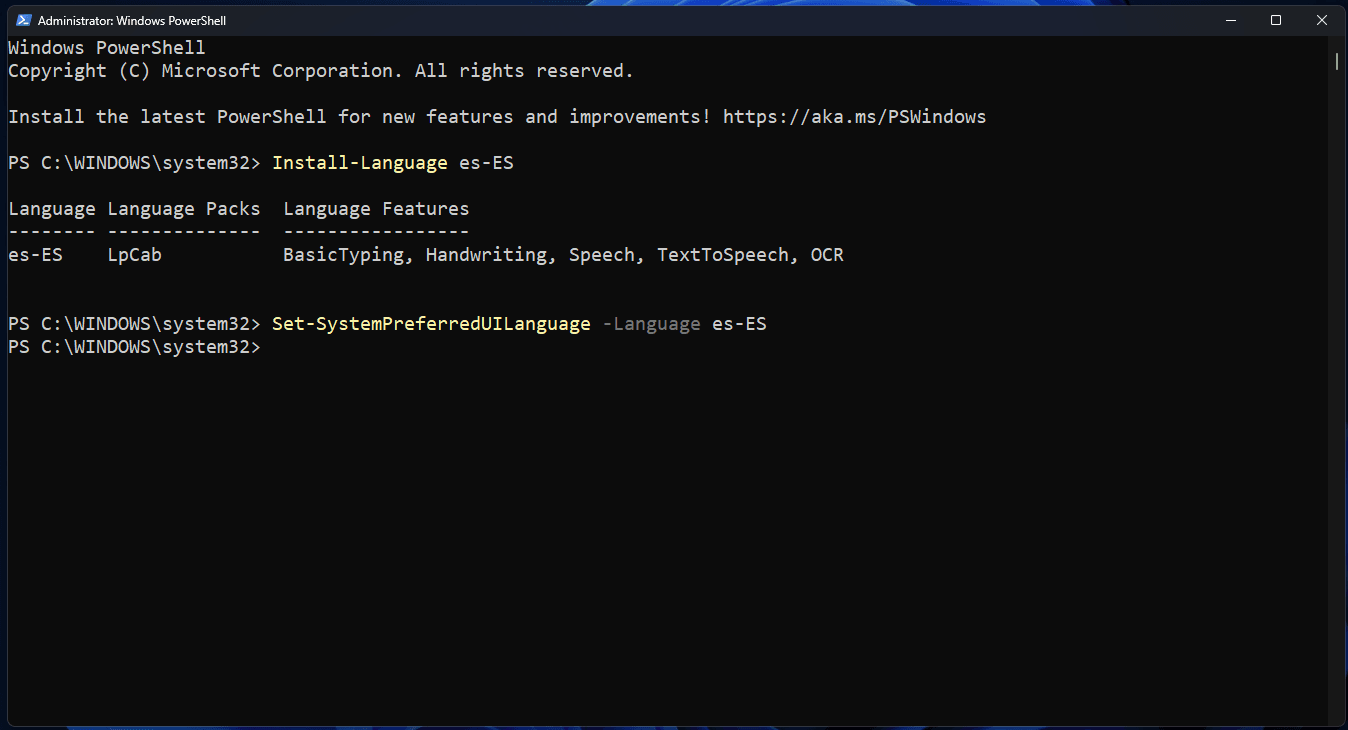
Task: Click the scrollbar on the right edge
Action: (x=1337, y=62)
